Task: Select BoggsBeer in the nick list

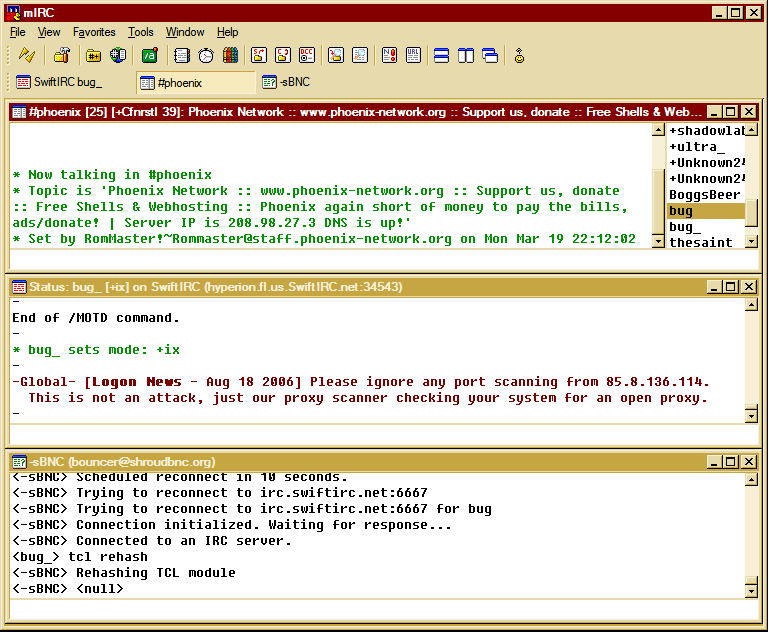Action: [x=706, y=195]
